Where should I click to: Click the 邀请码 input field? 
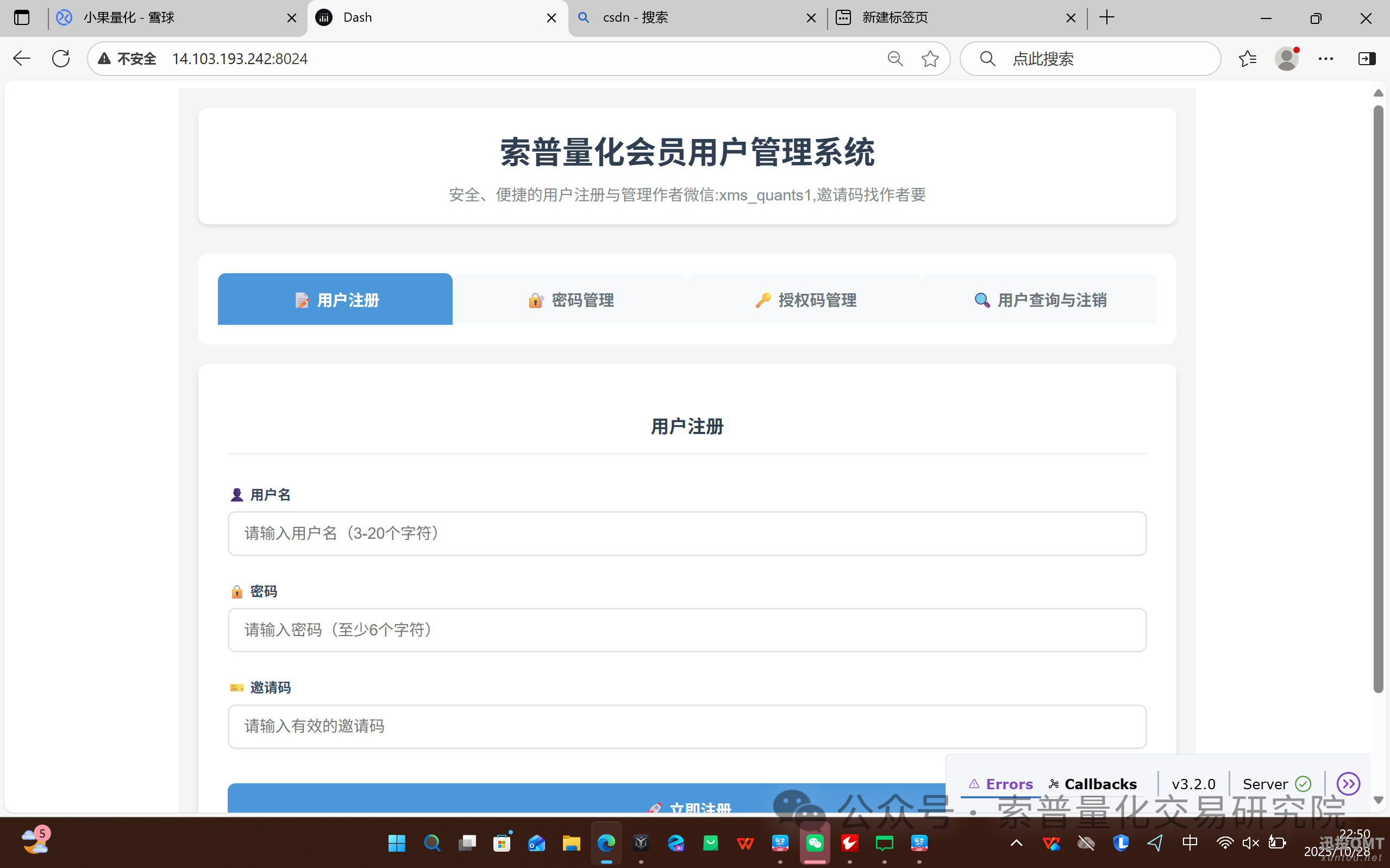pyautogui.click(x=687, y=726)
